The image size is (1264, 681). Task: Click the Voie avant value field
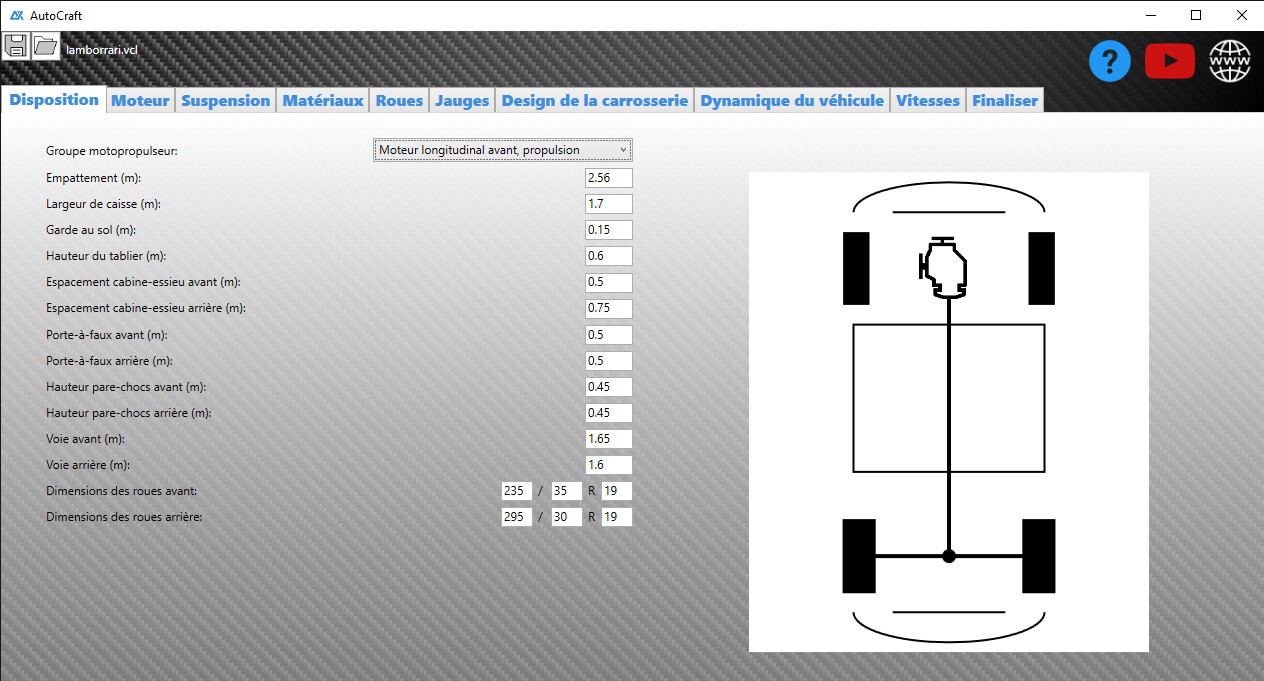pos(608,439)
